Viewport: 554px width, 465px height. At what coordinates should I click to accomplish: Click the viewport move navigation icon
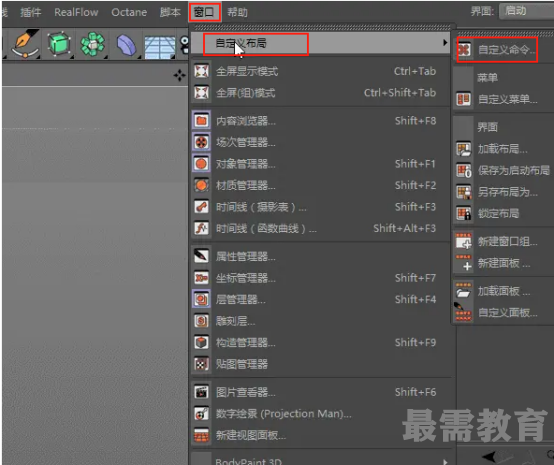[x=179, y=75]
